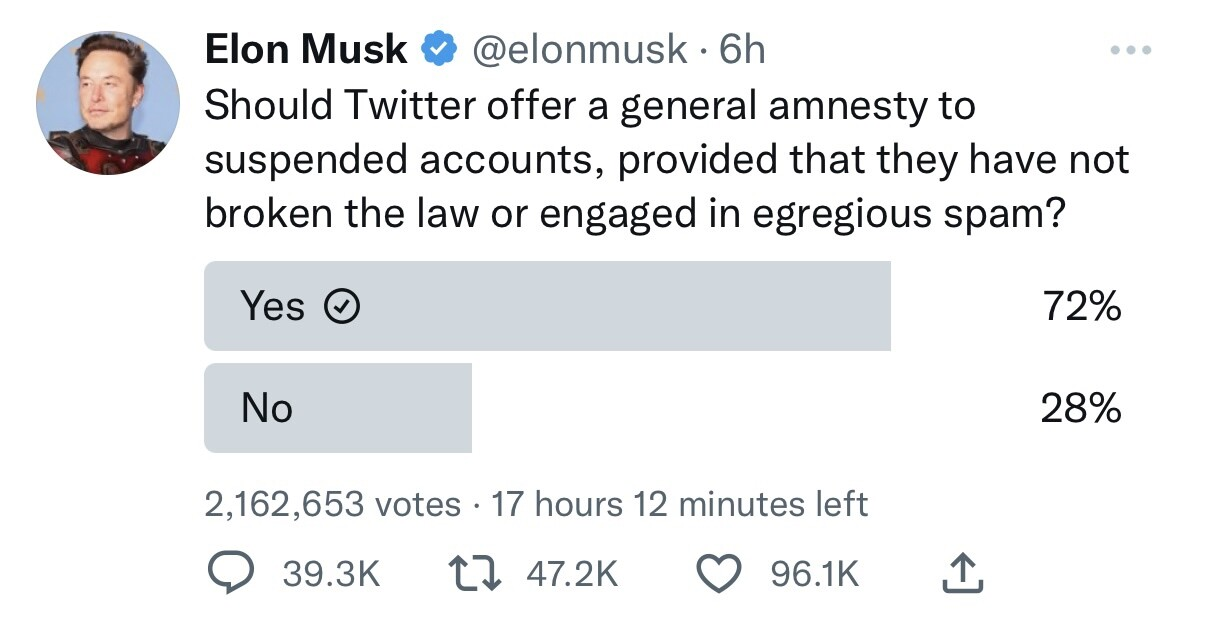Open the three-dot more options menu
Screen dimensions: 1209x624
1131,49
